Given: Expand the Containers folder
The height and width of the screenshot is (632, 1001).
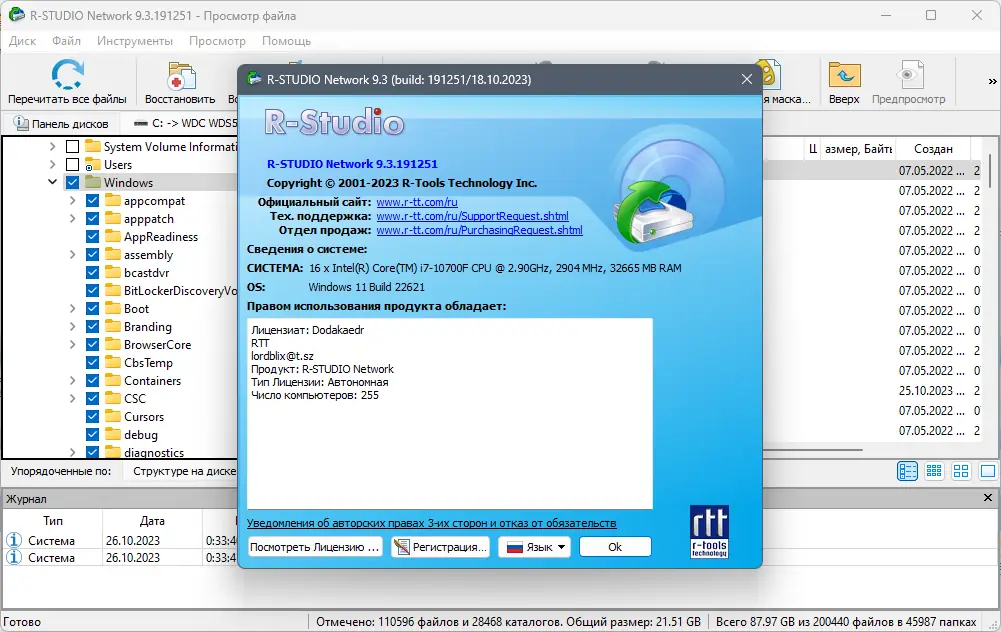Looking at the screenshot, I should [x=72, y=380].
